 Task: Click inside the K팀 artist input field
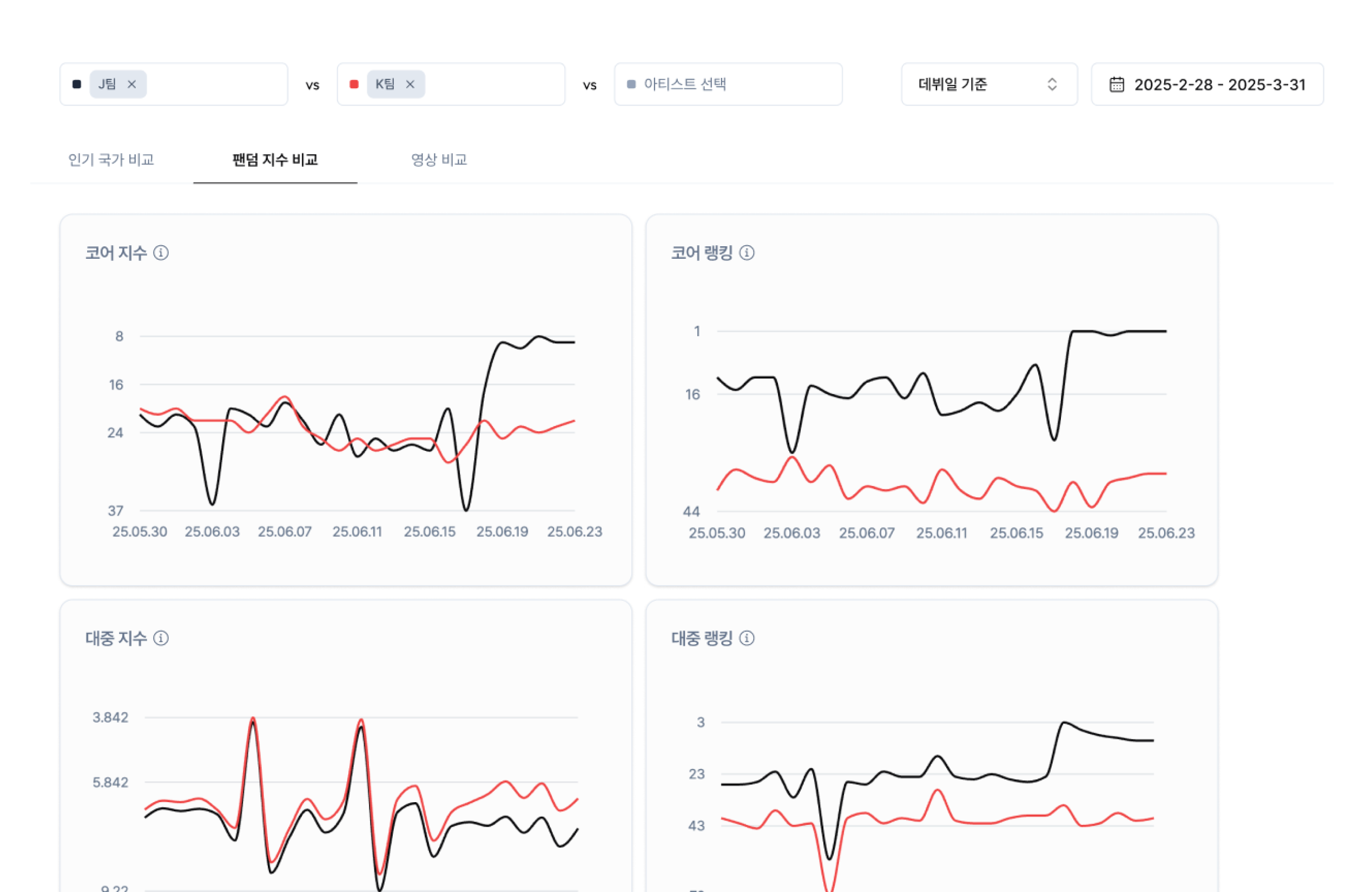click(496, 84)
